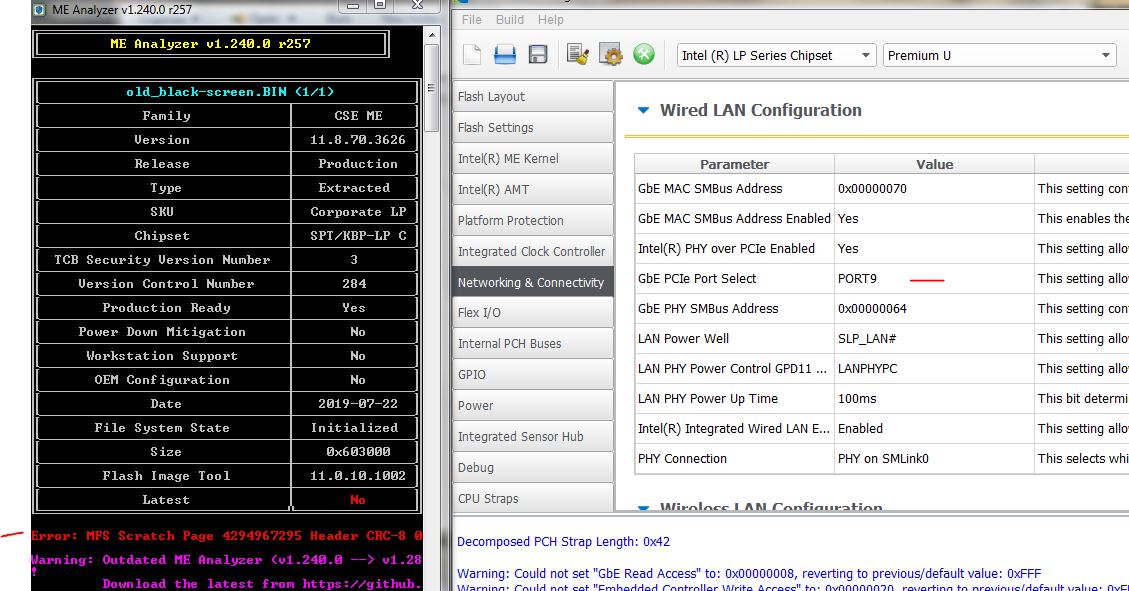Open the Build menu

(510, 19)
